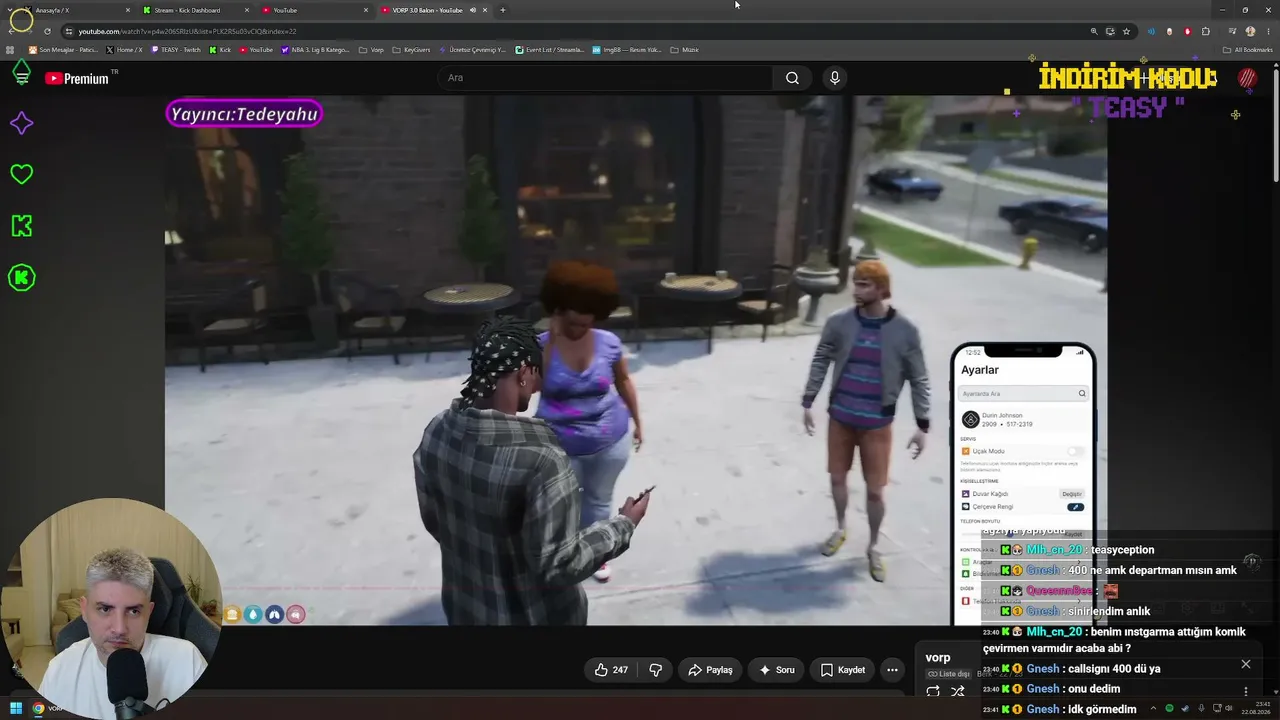The height and width of the screenshot is (720, 1280).
Task: Click the Kick K logo sidebar icon
Action: pyautogui.click(x=21, y=226)
